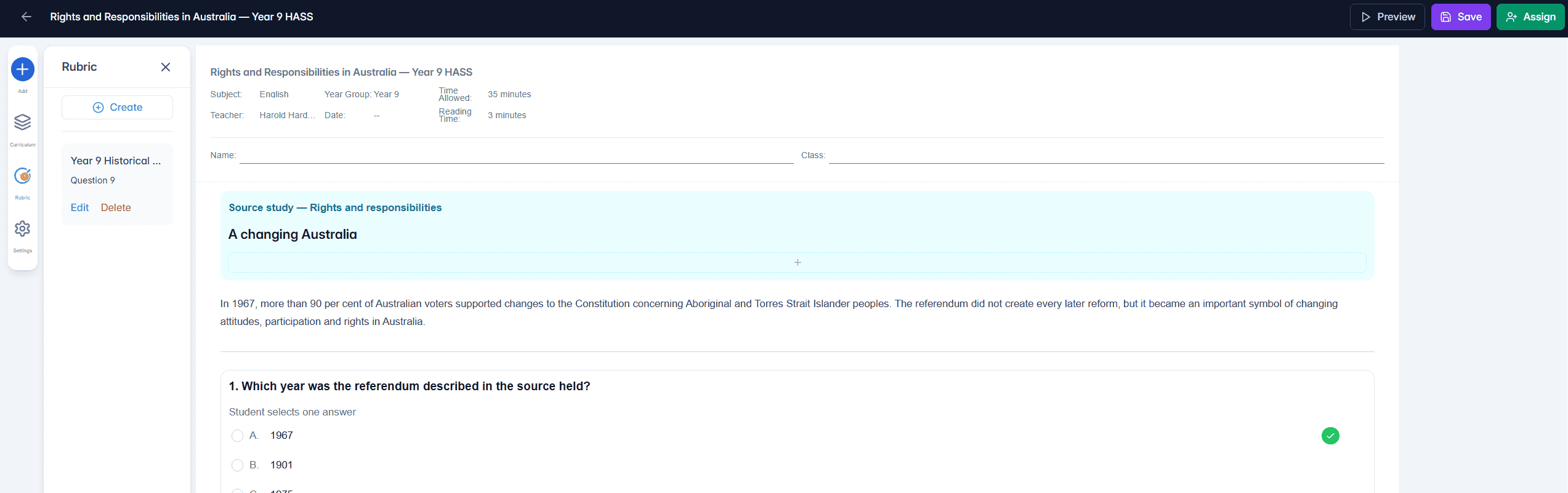Select answer B radio button 1901
This screenshot has height=493, width=1568.
237,465
